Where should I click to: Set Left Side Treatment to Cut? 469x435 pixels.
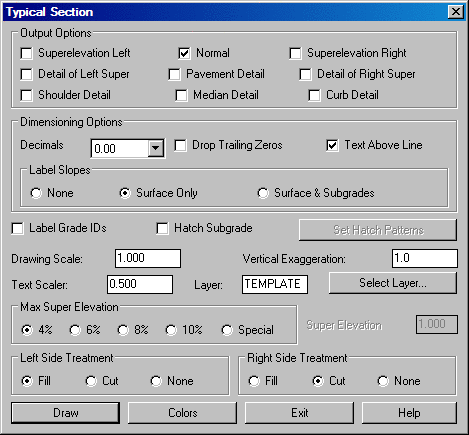click(91, 381)
